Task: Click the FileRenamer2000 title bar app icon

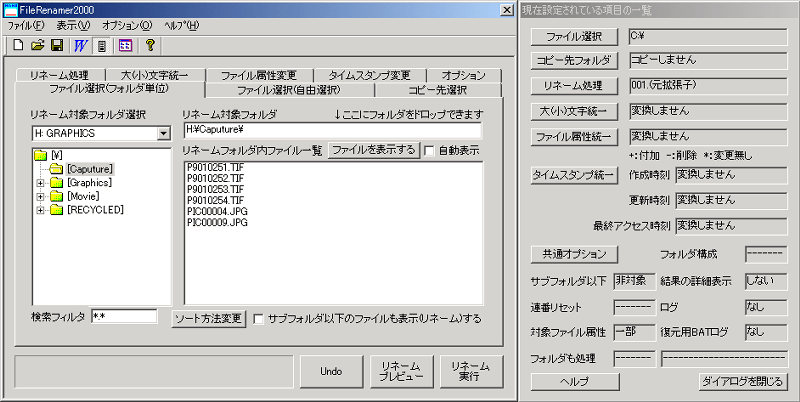Action: coord(11,10)
